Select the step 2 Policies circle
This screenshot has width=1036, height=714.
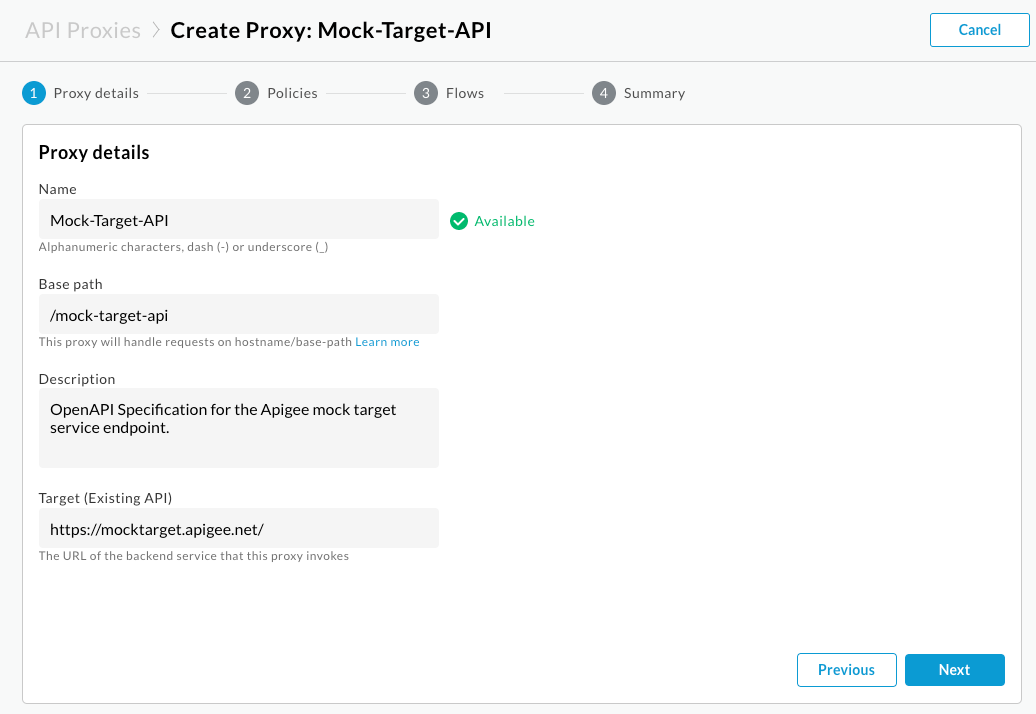[246, 92]
